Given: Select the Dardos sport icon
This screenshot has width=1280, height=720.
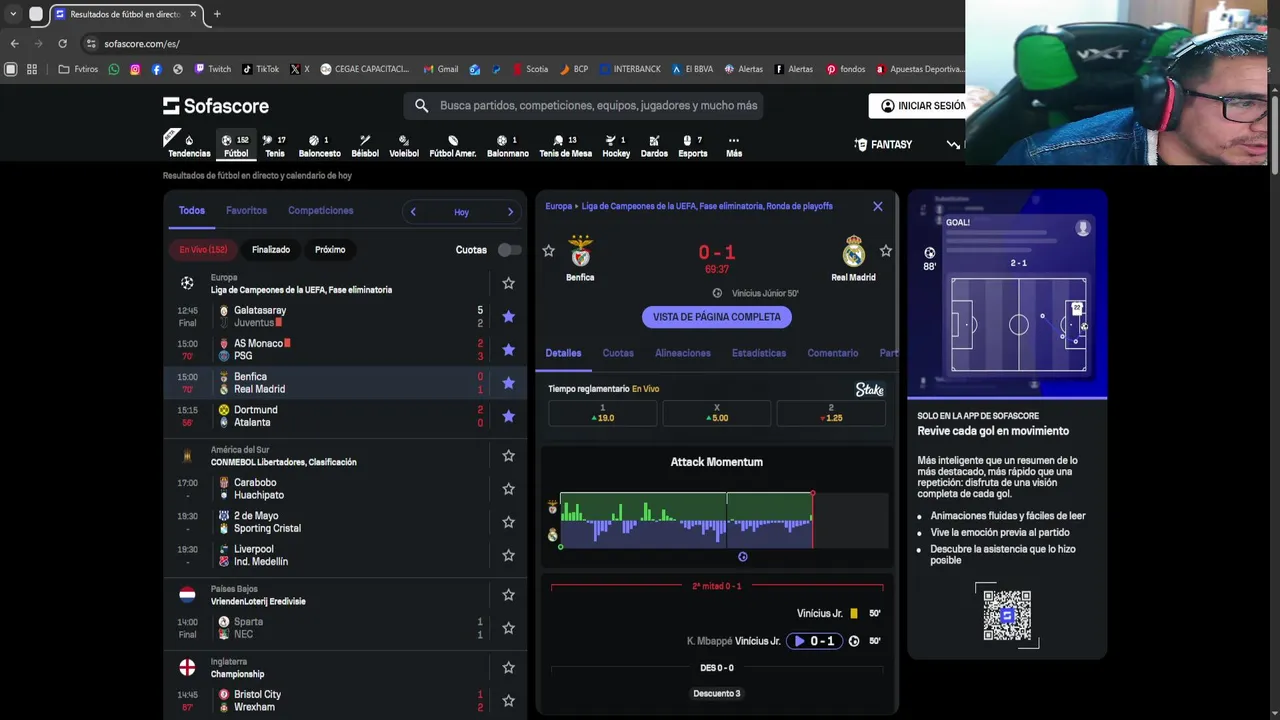Looking at the screenshot, I should point(654,145).
